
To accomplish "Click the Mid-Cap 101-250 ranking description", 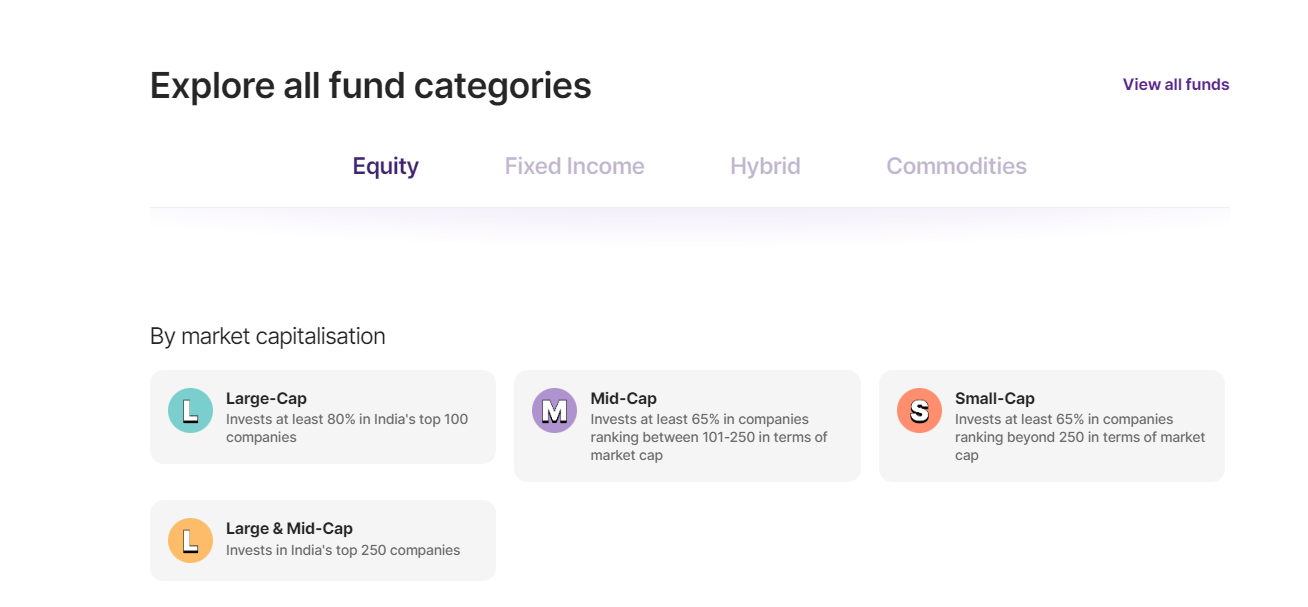I will [708, 437].
